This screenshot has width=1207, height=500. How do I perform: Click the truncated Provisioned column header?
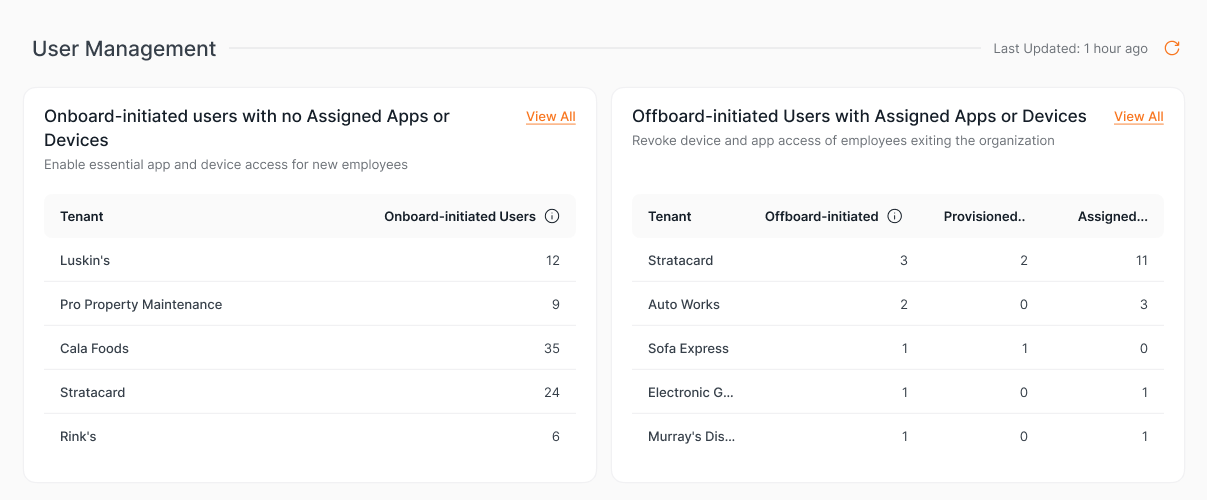[985, 216]
